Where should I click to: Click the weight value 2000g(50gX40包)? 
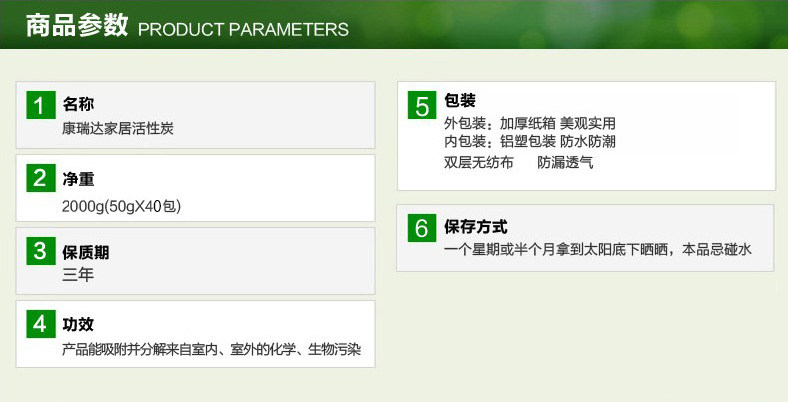pyautogui.click(x=121, y=206)
